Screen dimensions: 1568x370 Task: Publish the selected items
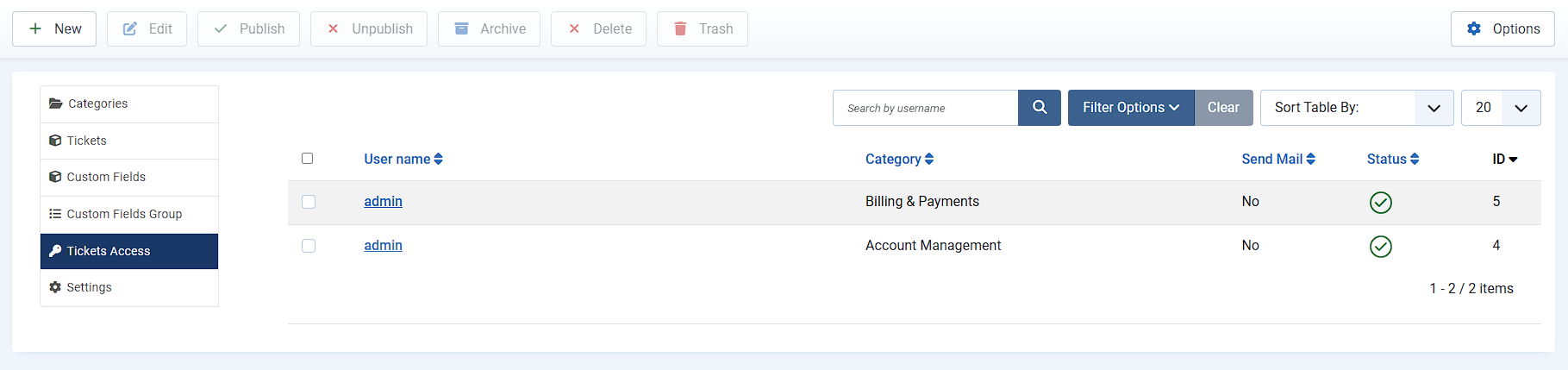tap(248, 28)
